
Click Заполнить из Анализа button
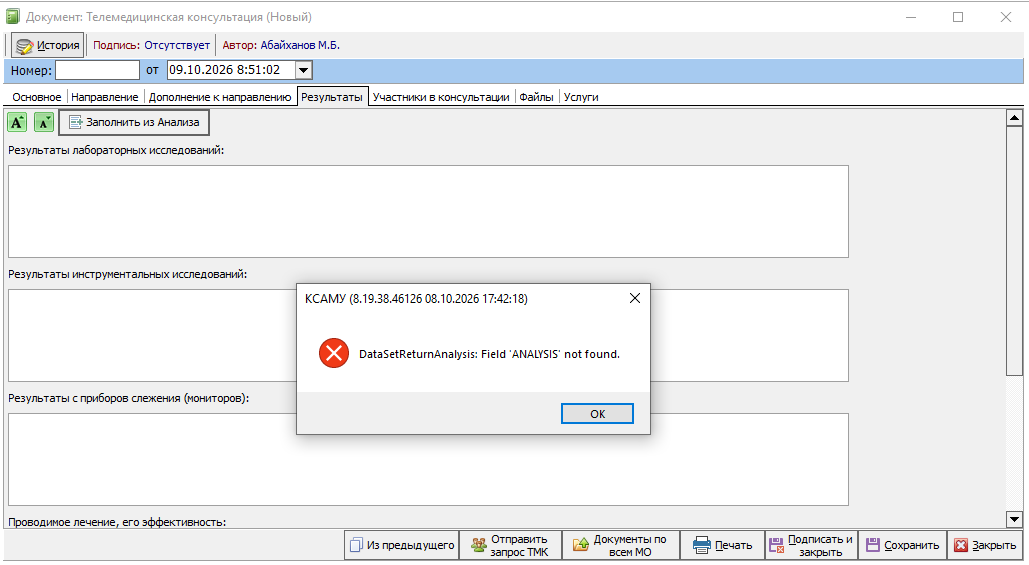click(134, 122)
